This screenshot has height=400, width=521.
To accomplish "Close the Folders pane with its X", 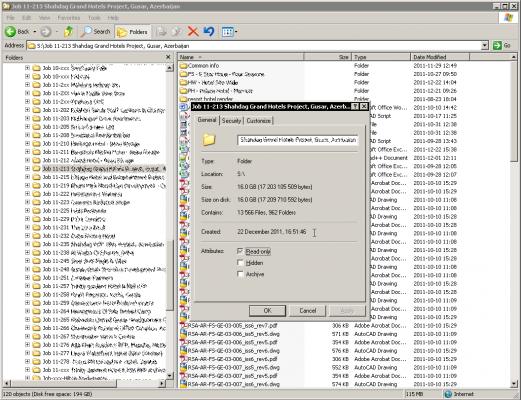I will [x=168, y=57].
